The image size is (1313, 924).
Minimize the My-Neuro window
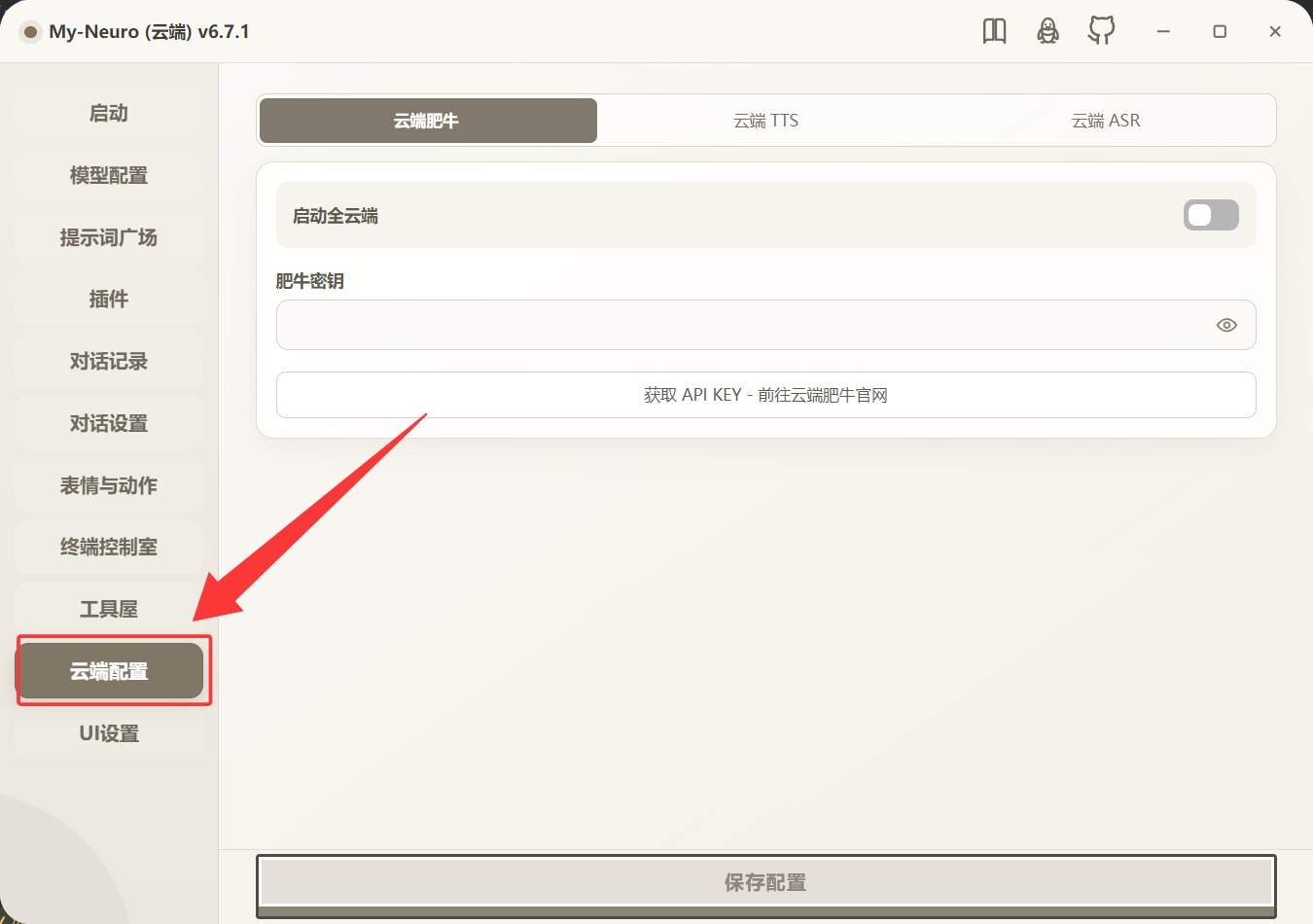pos(1163,31)
